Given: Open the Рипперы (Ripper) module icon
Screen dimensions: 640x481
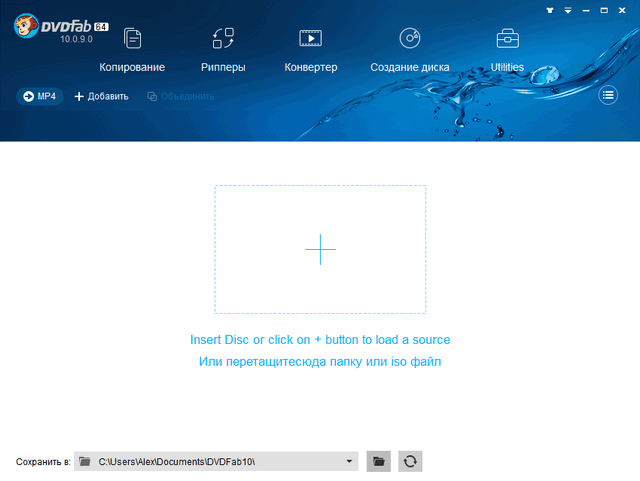Looking at the screenshot, I should [x=223, y=38].
